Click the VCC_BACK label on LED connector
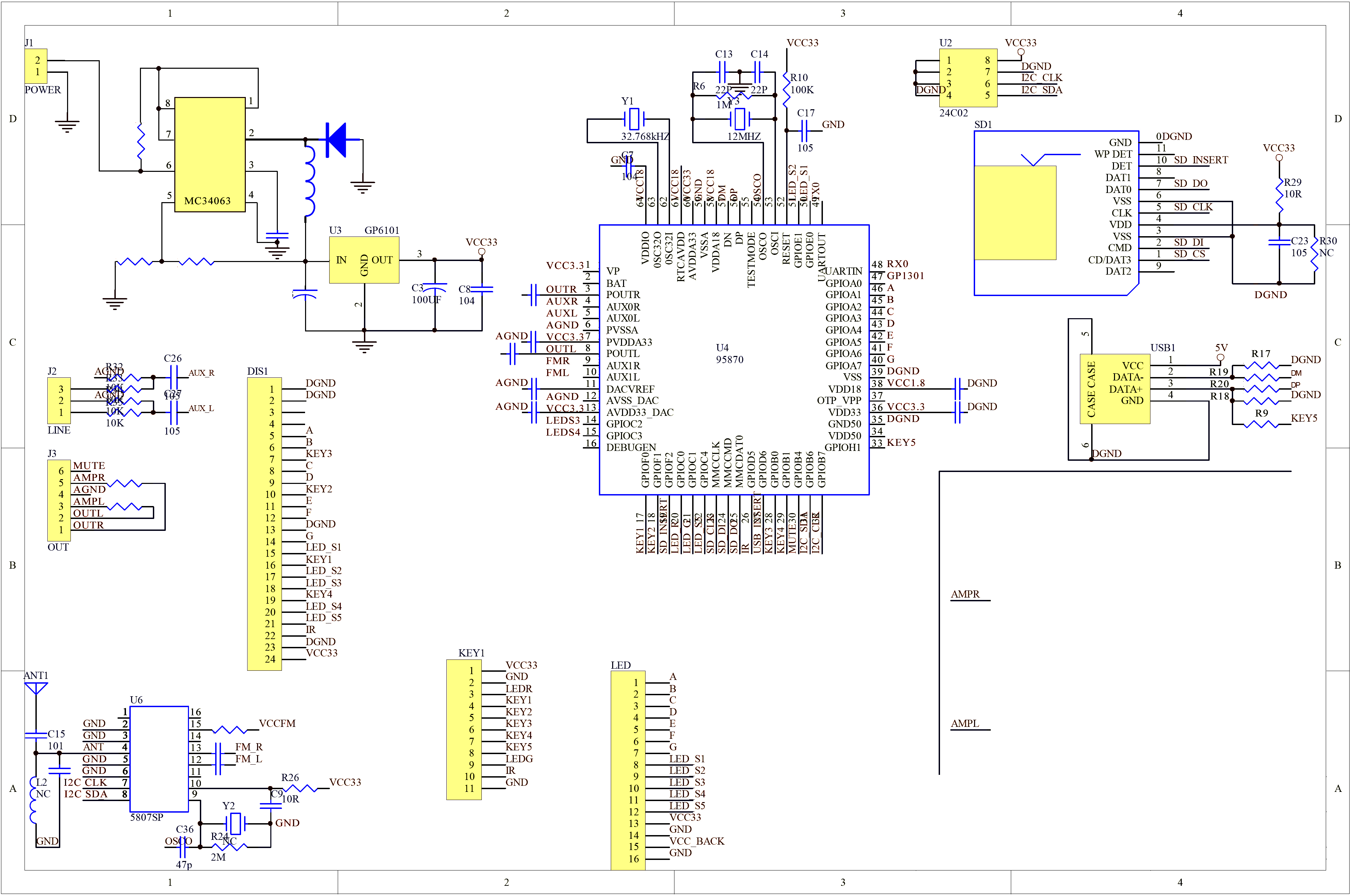The height and width of the screenshot is (896, 1353). tap(697, 841)
